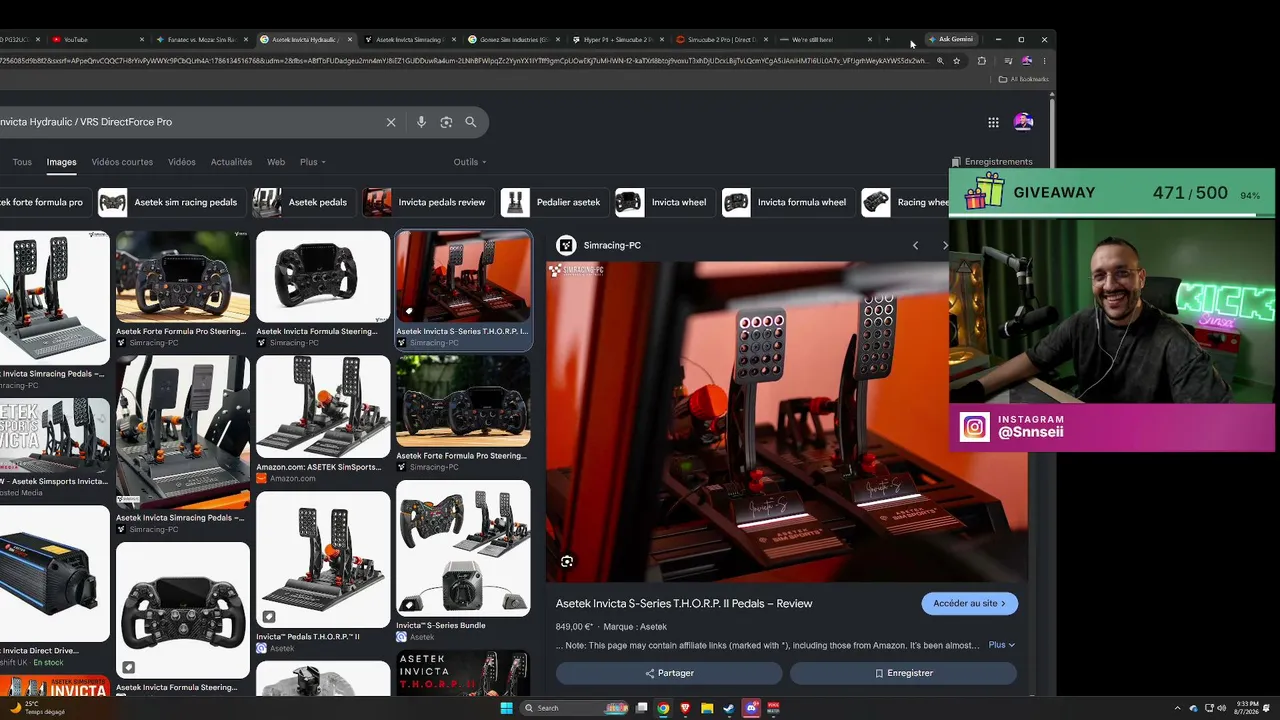Open the Google apps grid
This screenshot has width=1280, height=720.
pyautogui.click(x=993, y=122)
